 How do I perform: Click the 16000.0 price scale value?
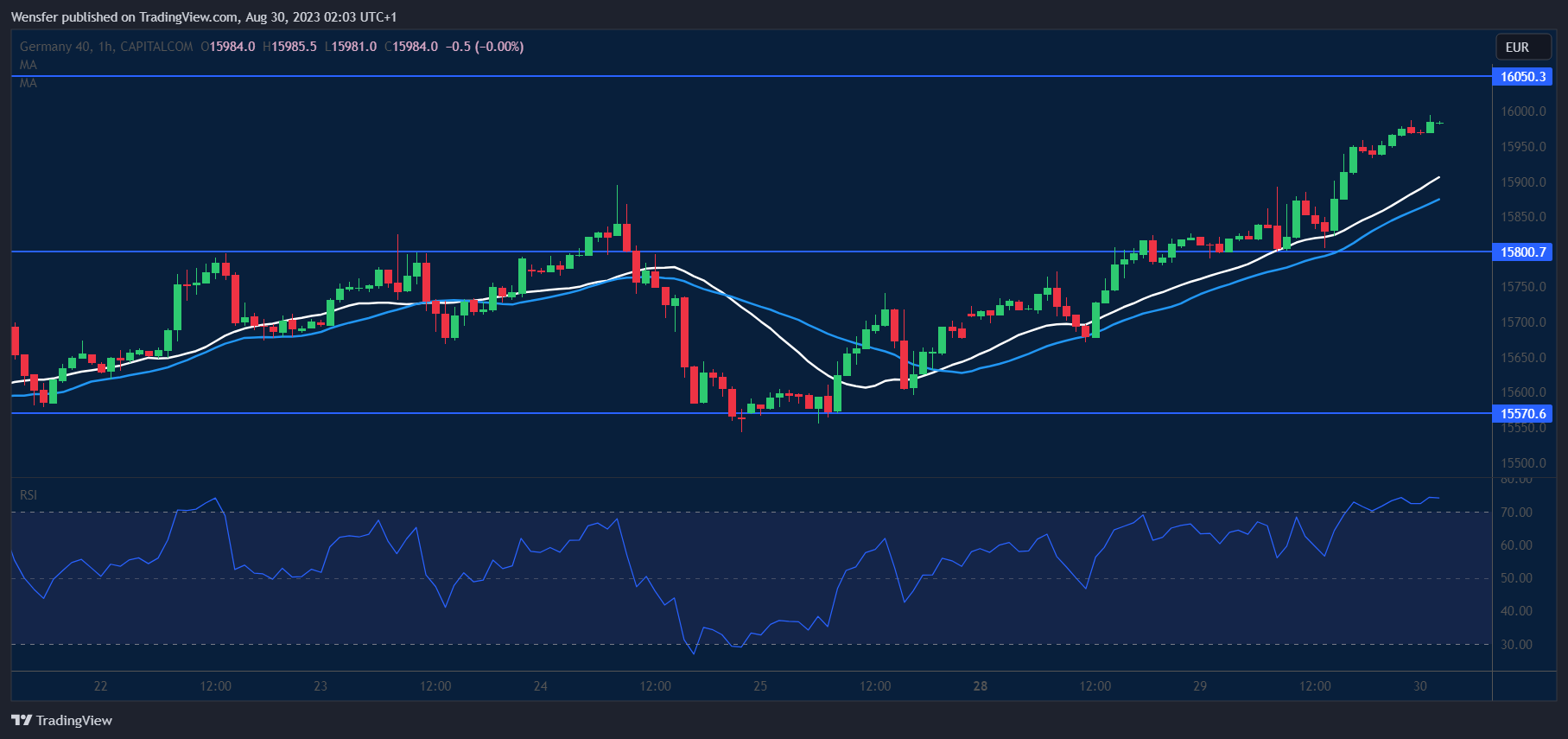coord(1523,111)
